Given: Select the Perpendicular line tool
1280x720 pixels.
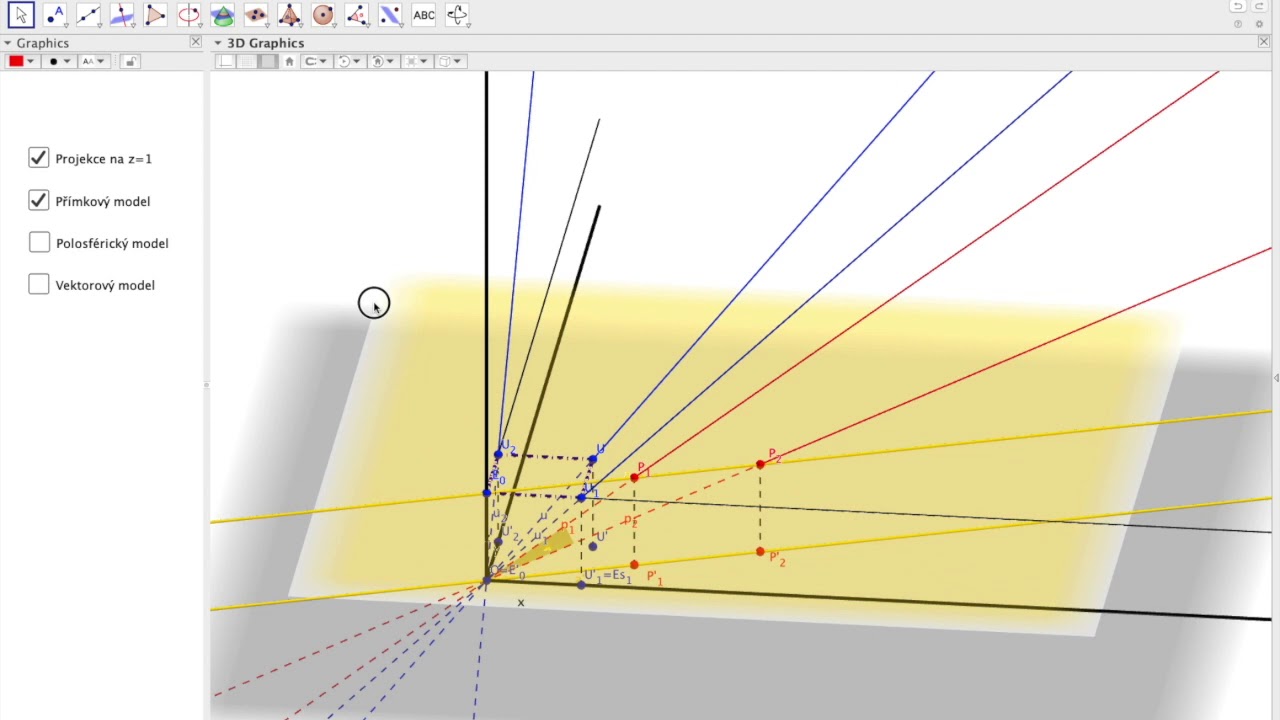Looking at the screenshot, I should pos(121,15).
